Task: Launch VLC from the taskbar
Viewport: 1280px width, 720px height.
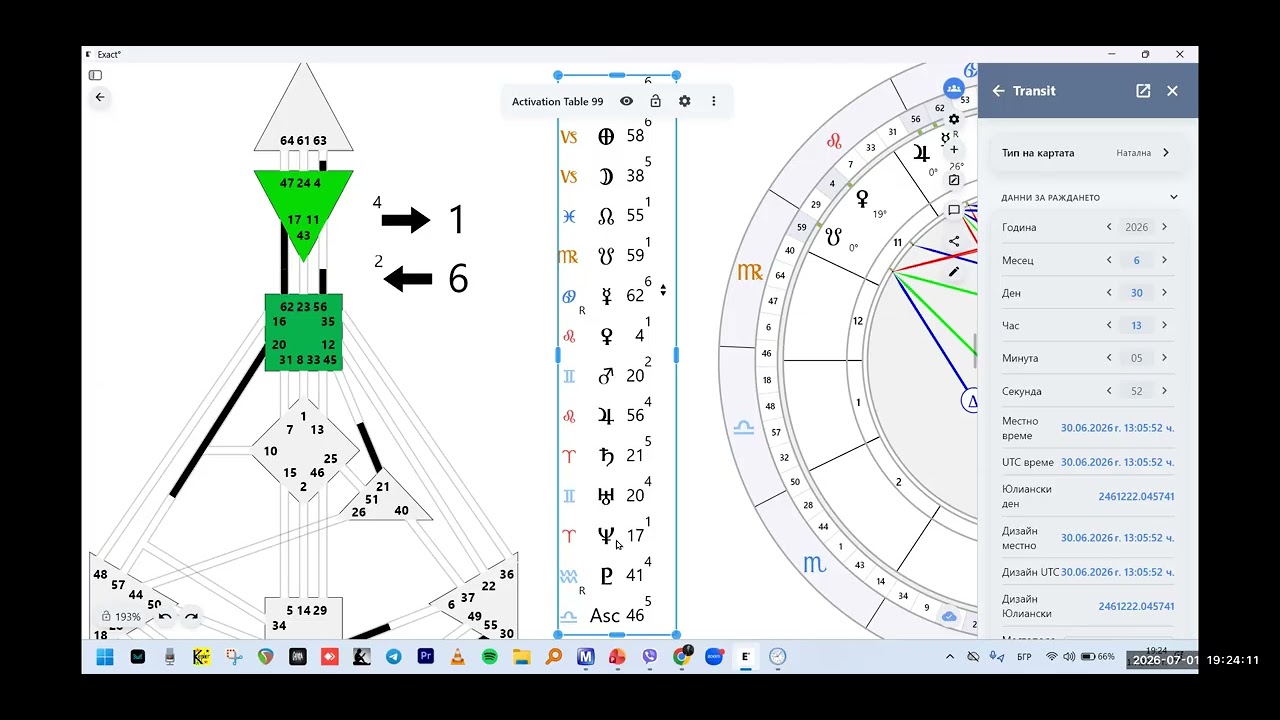Action: pos(457,657)
